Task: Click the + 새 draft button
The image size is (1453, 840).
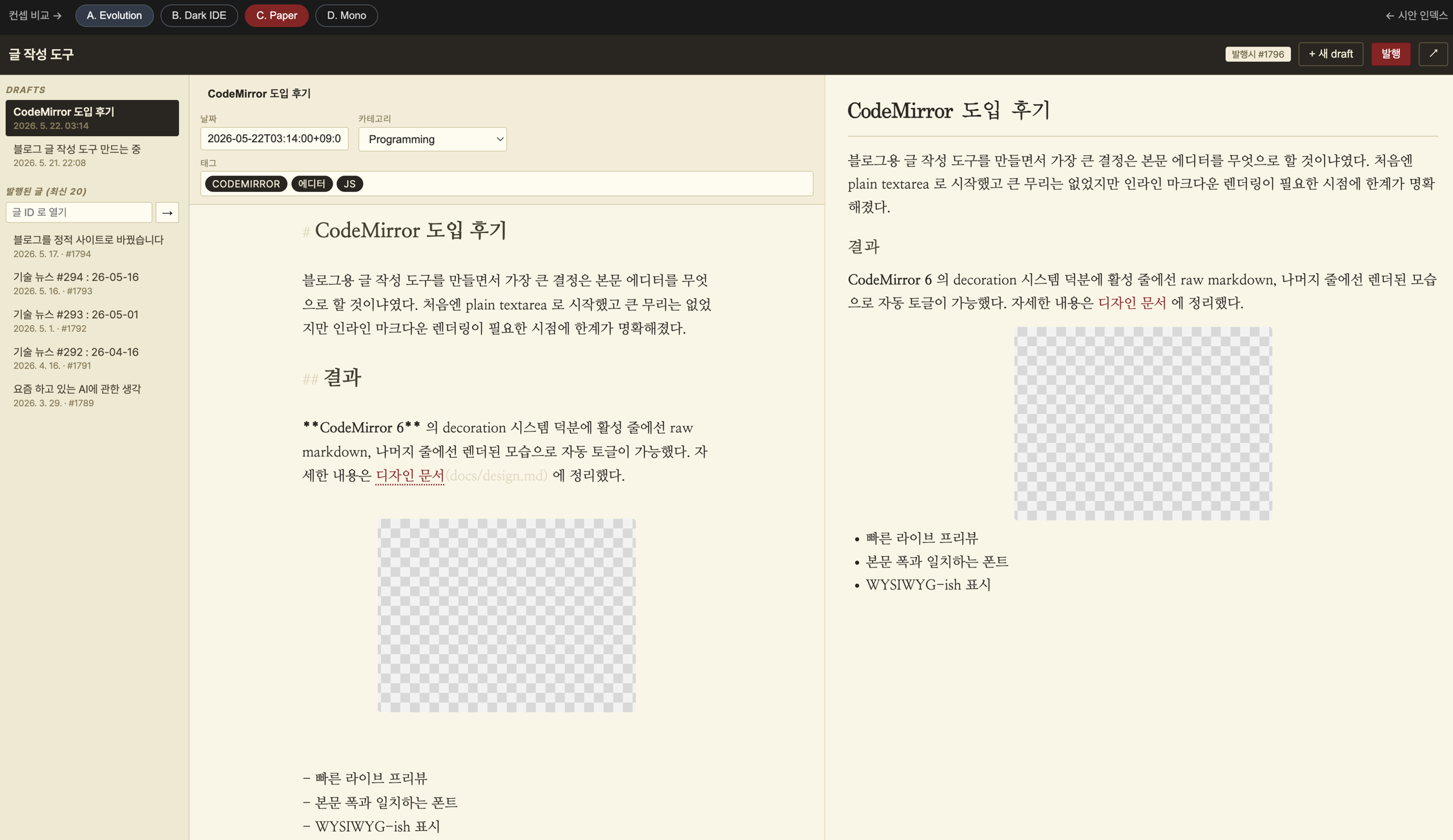Action: (x=1330, y=54)
